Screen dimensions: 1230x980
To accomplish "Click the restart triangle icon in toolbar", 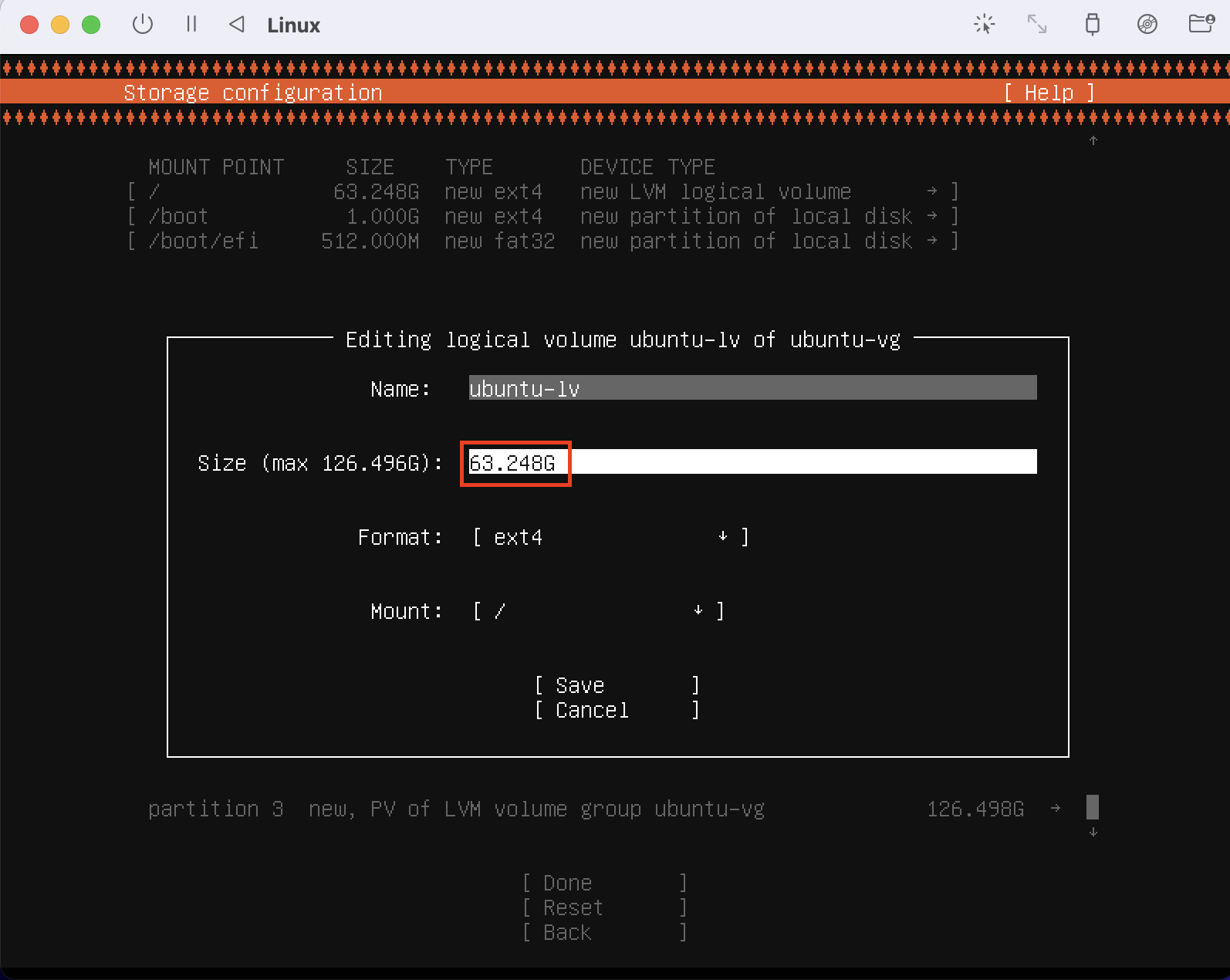I will pyautogui.click(x=237, y=25).
